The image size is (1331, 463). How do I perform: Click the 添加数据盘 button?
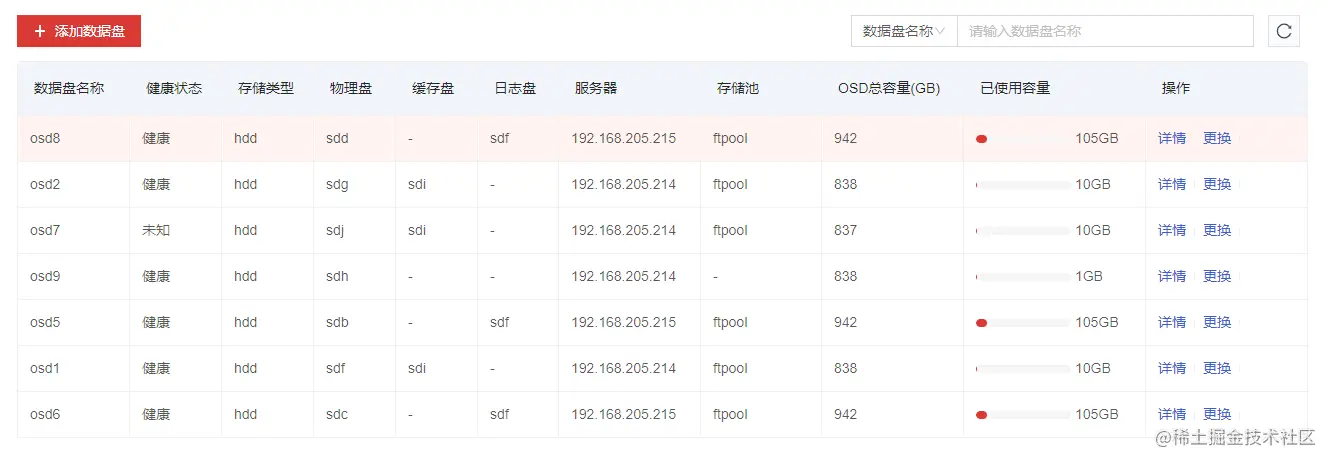[x=79, y=31]
